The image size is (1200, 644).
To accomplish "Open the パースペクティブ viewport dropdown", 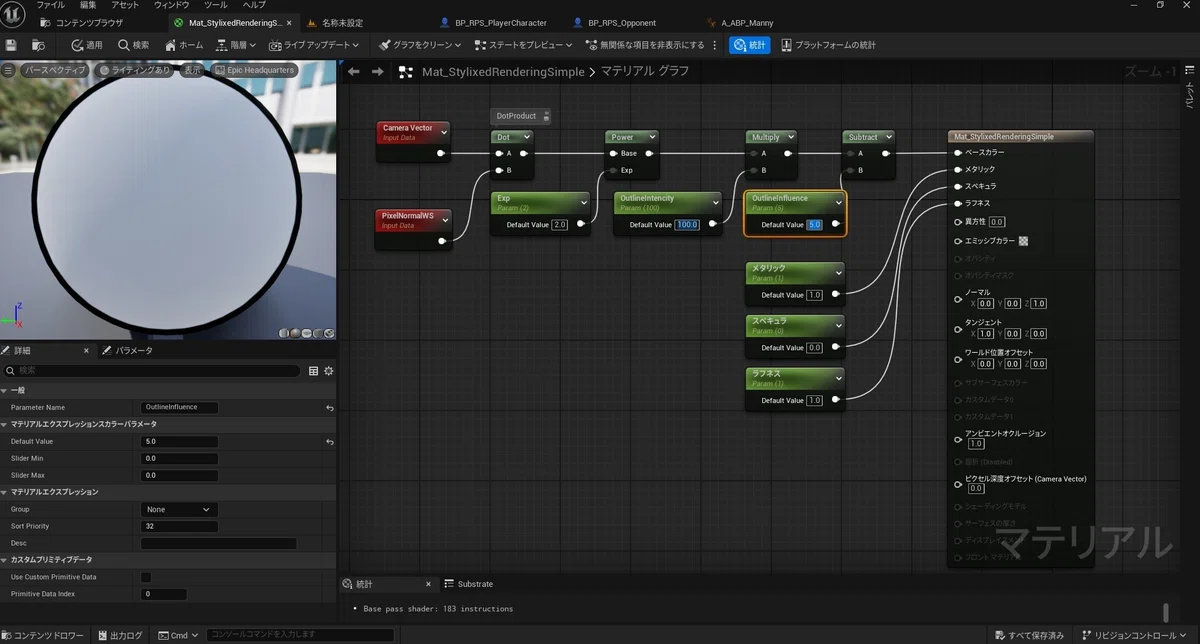I will pyautogui.click(x=56, y=70).
